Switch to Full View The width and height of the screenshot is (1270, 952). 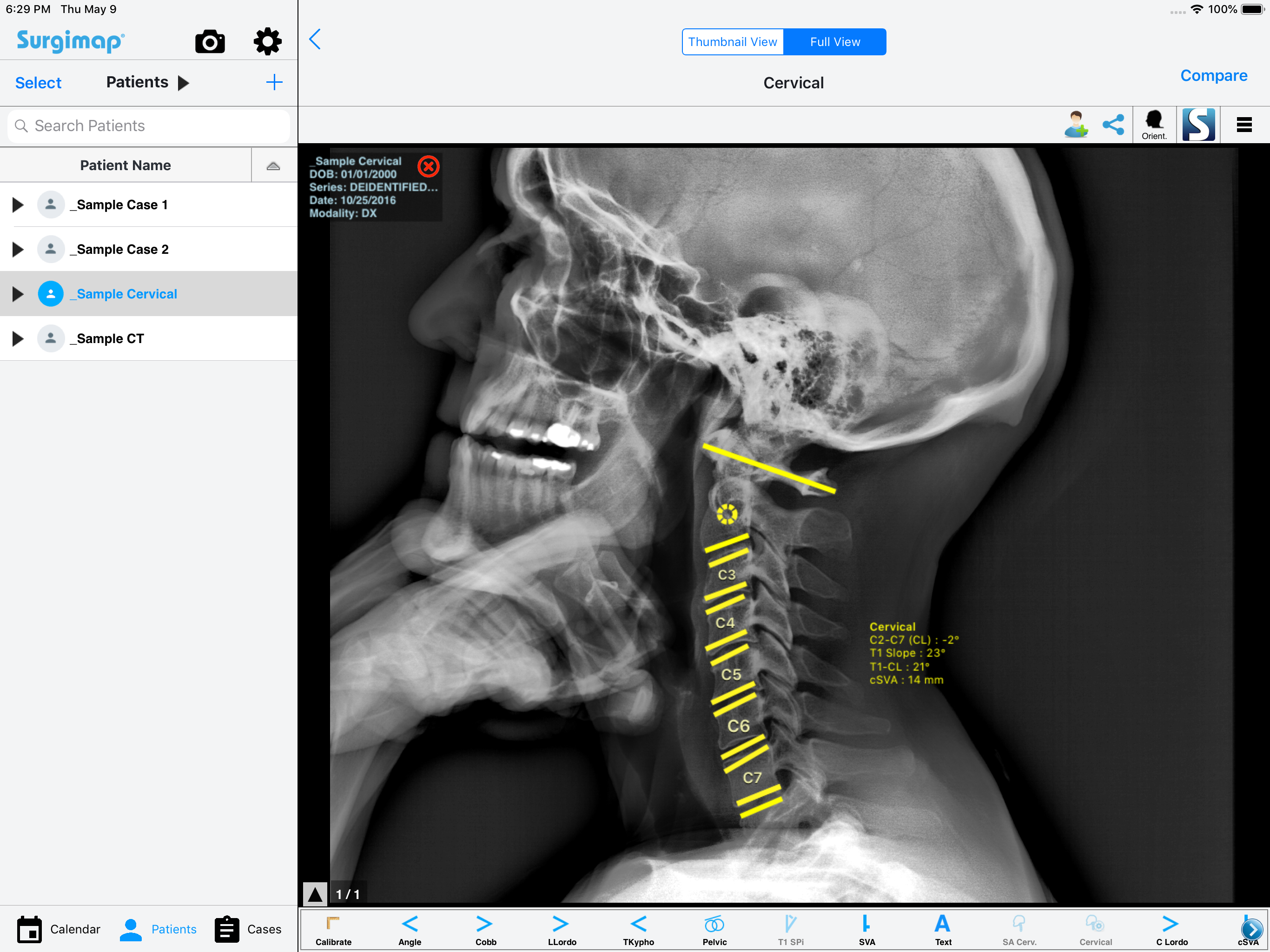pyautogui.click(x=834, y=42)
